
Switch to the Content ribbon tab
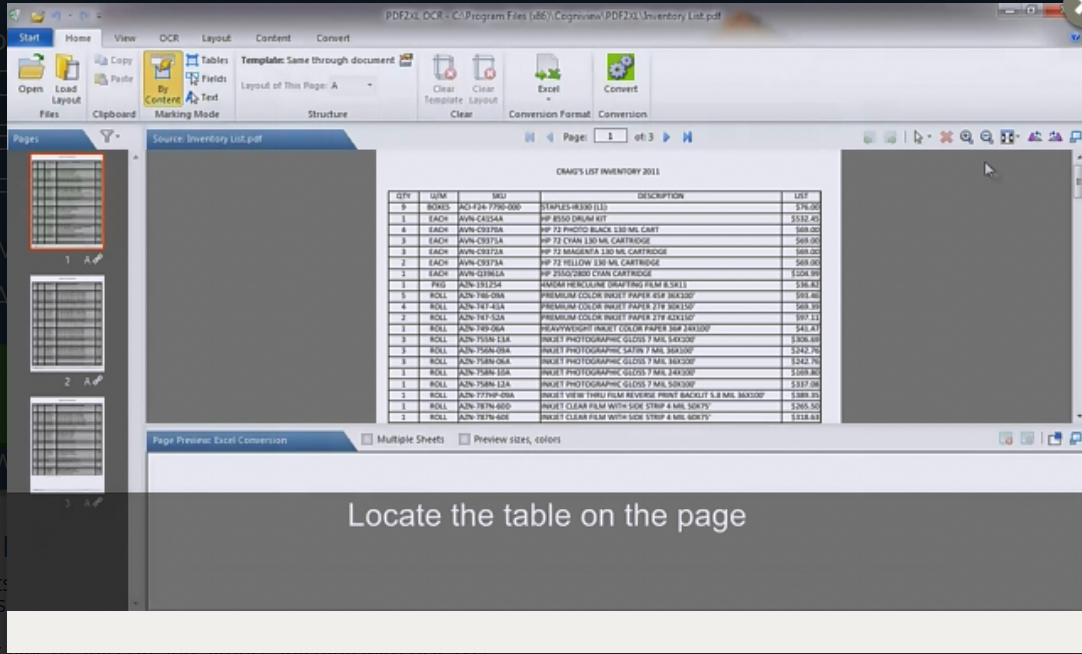point(273,38)
